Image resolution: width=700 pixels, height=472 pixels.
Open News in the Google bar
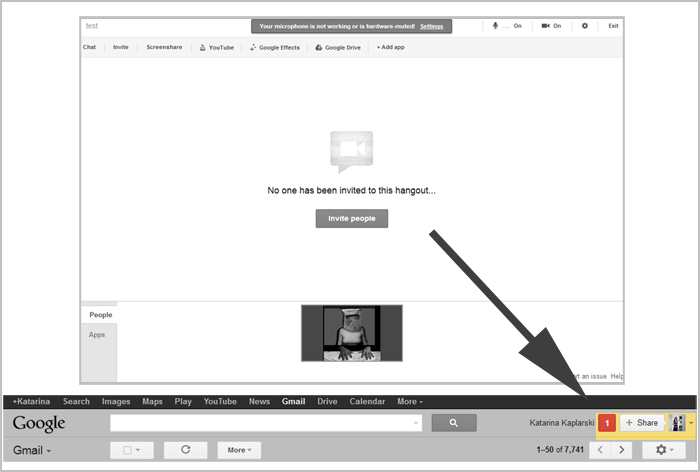(259, 401)
